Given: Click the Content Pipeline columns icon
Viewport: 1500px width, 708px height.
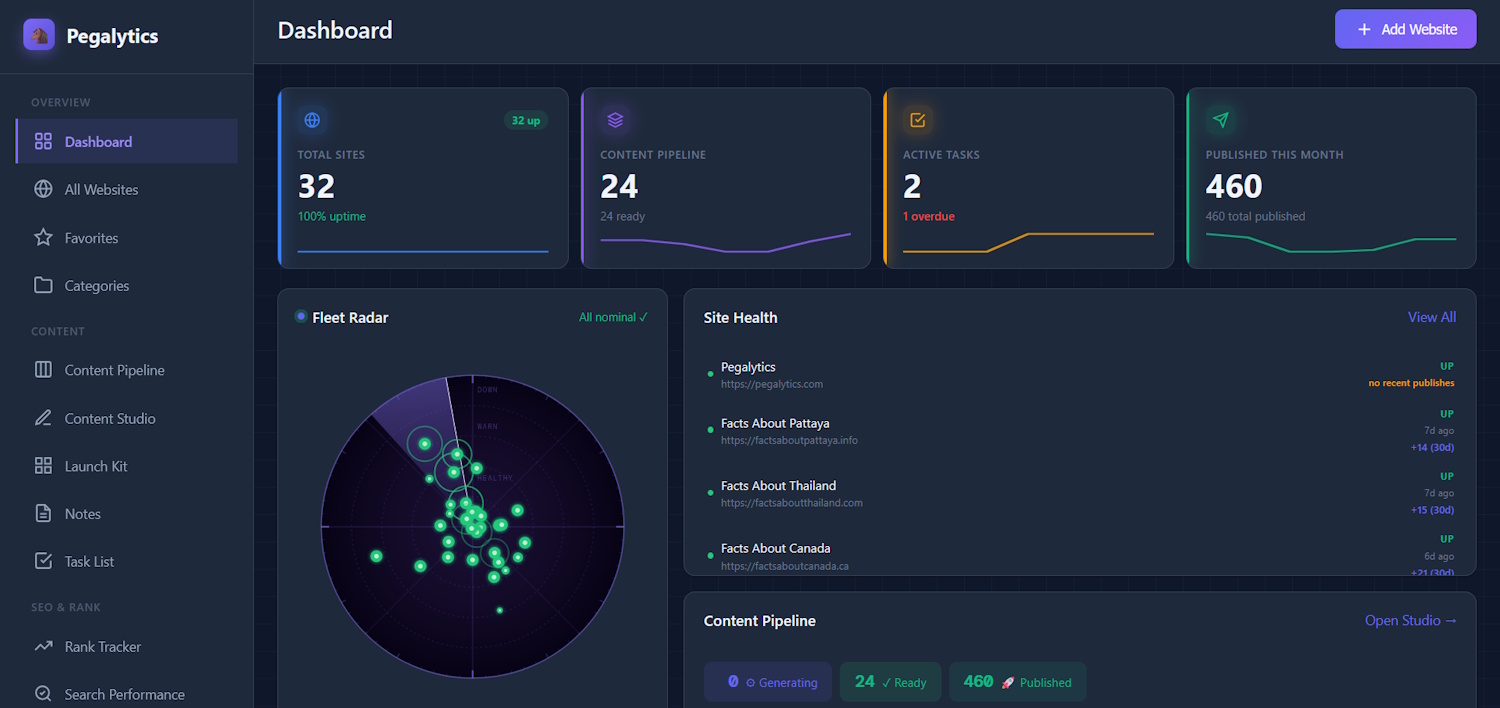Looking at the screenshot, I should pyautogui.click(x=43, y=370).
